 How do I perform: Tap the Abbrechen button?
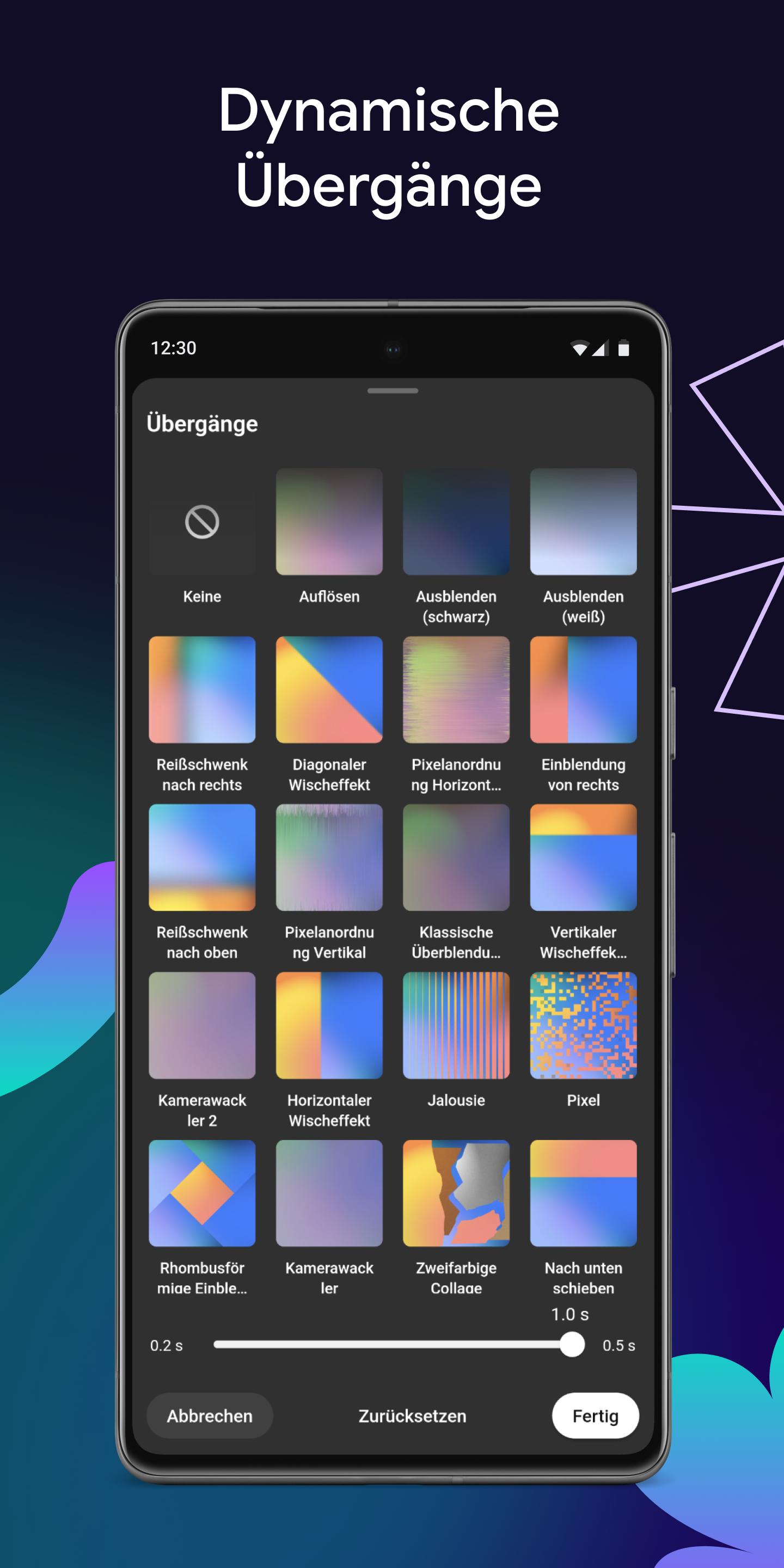[x=210, y=1416]
